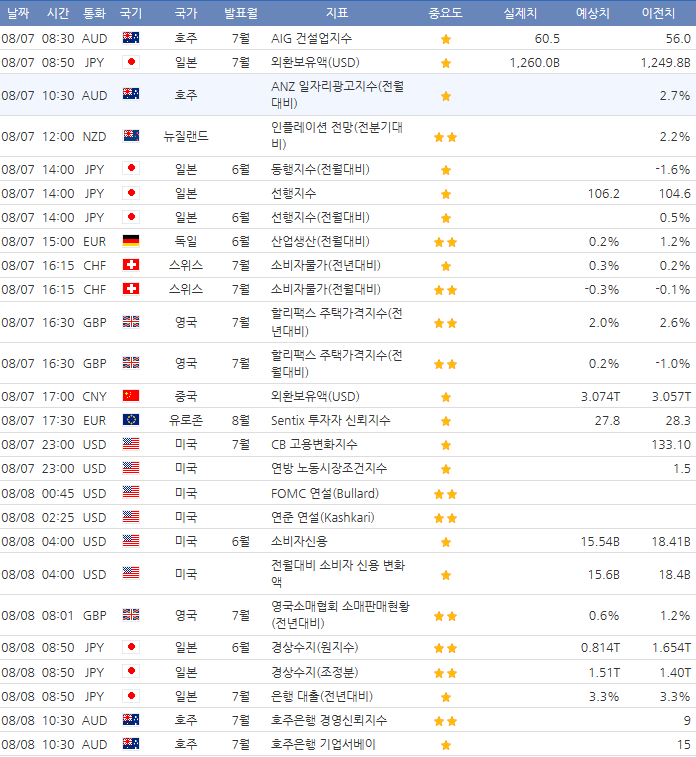Screen dimensions: 696x757
Task: Click the 실제치 column header
Action: click(x=520, y=13)
